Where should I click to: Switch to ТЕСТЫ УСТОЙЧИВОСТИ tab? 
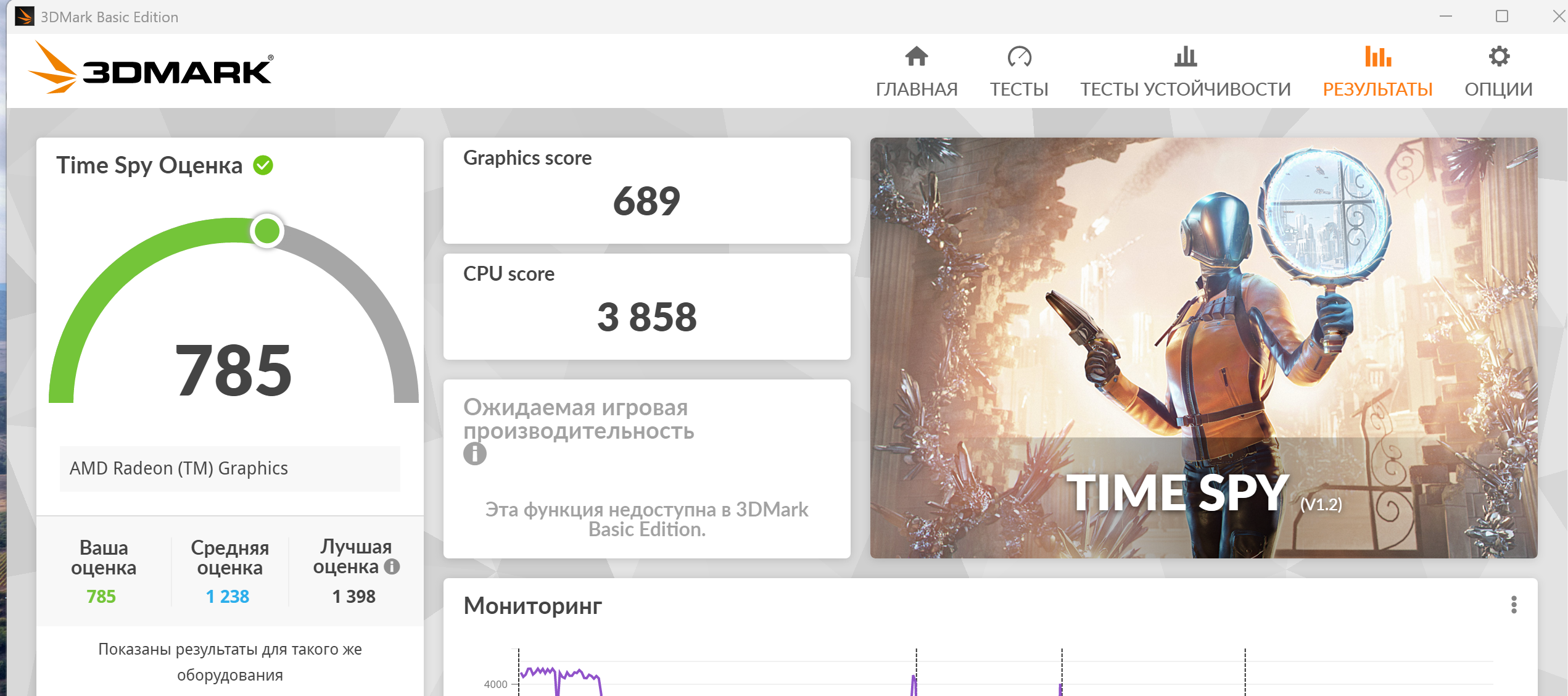[x=1185, y=89]
